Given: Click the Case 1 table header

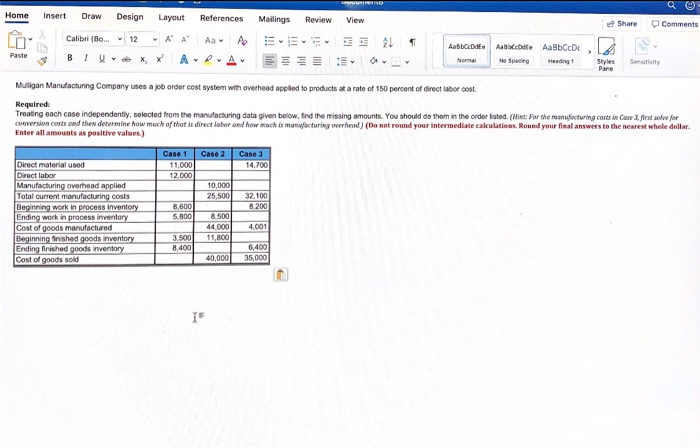Looking at the screenshot, I should click(175, 154).
